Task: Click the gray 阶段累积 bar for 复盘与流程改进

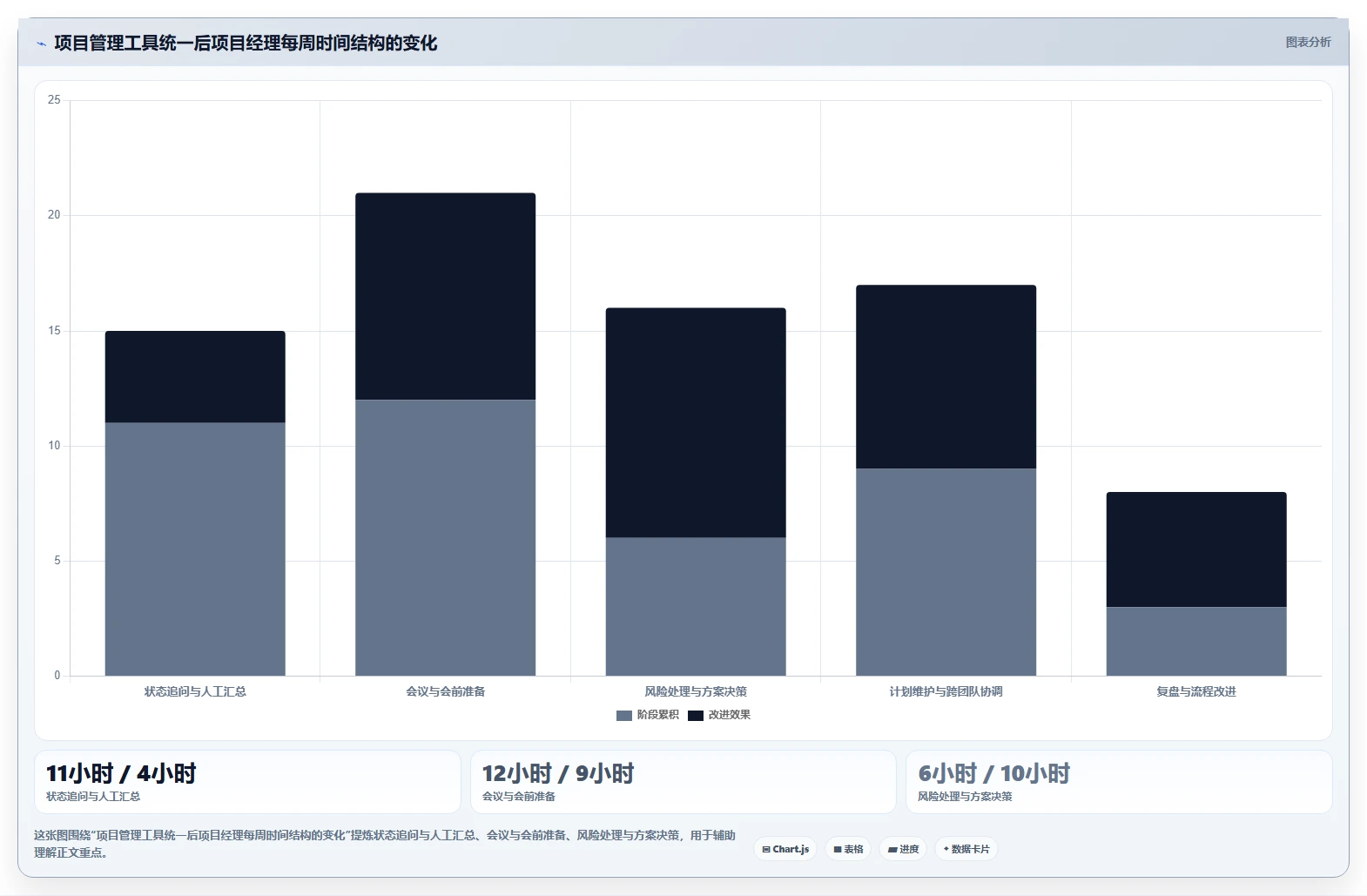Action: click(1196, 642)
